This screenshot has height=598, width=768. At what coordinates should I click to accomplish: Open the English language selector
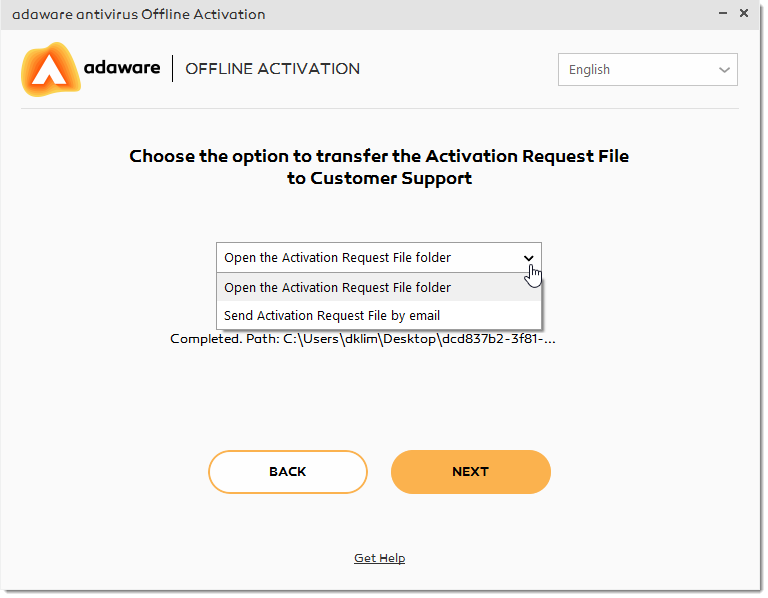coord(648,70)
